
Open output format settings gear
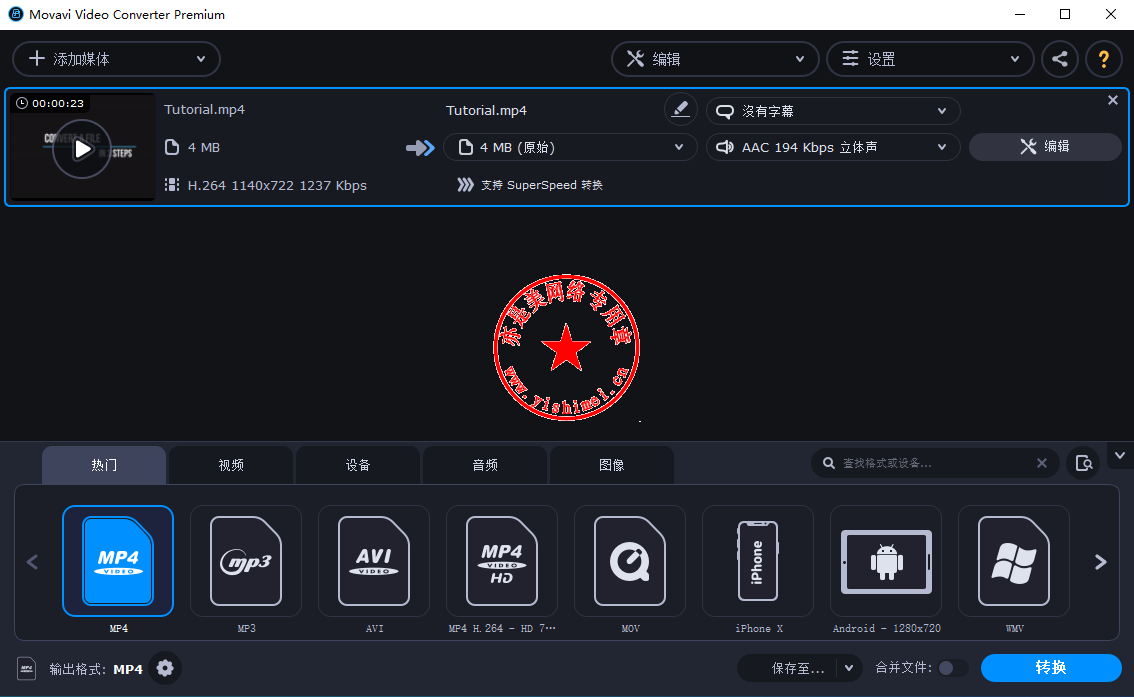(x=165, y=668)
